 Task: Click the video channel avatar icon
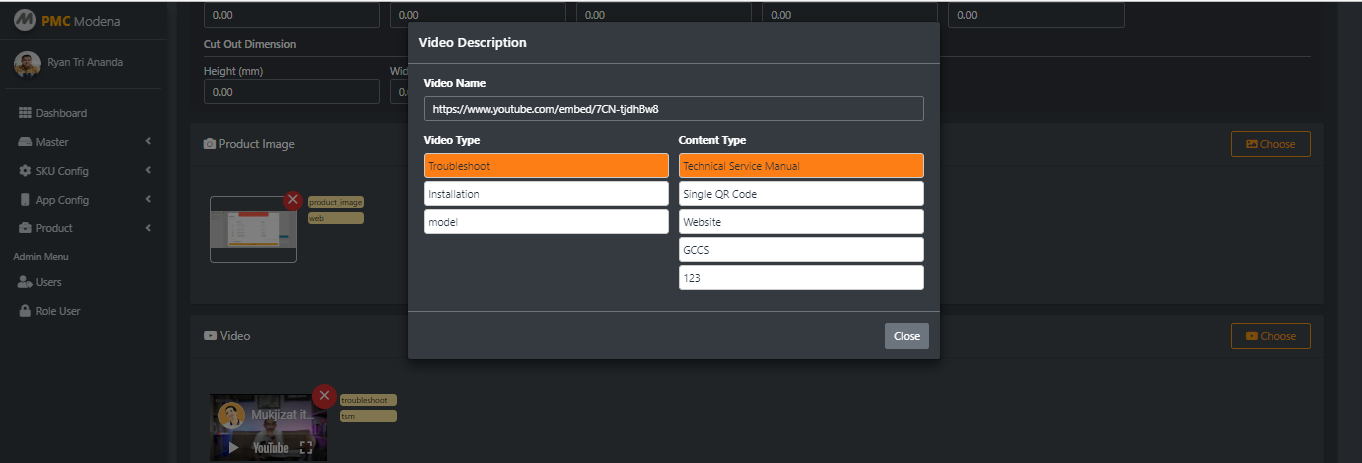tap(232, 415)
